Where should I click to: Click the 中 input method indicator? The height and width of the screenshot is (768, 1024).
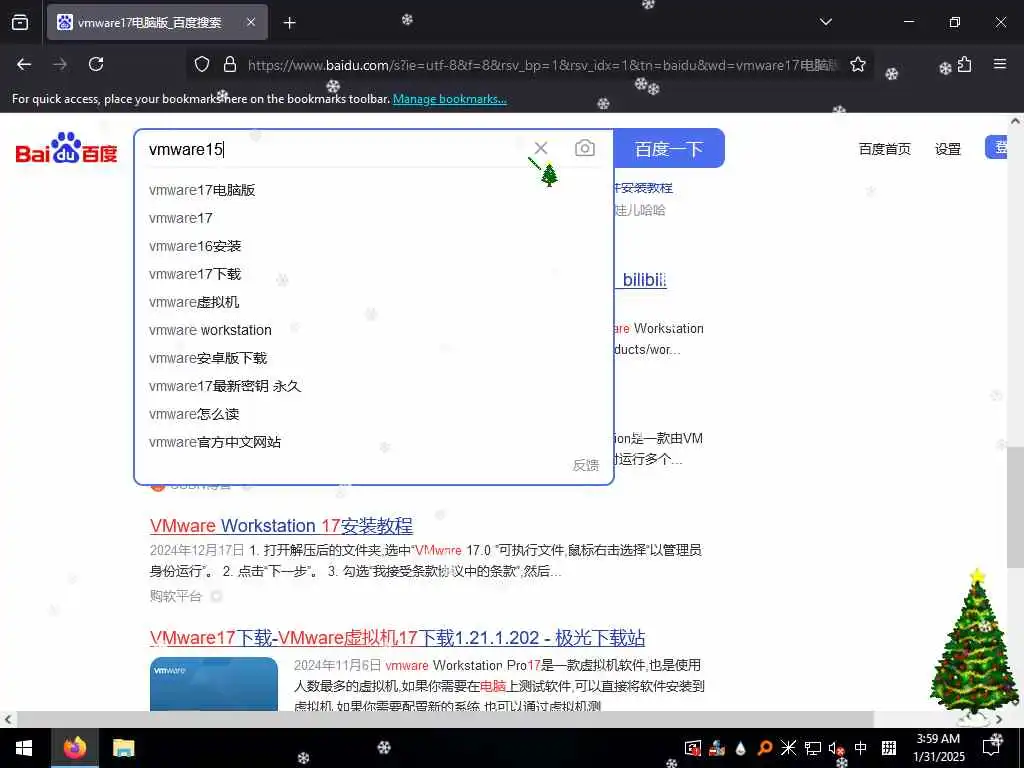[861, 748]
